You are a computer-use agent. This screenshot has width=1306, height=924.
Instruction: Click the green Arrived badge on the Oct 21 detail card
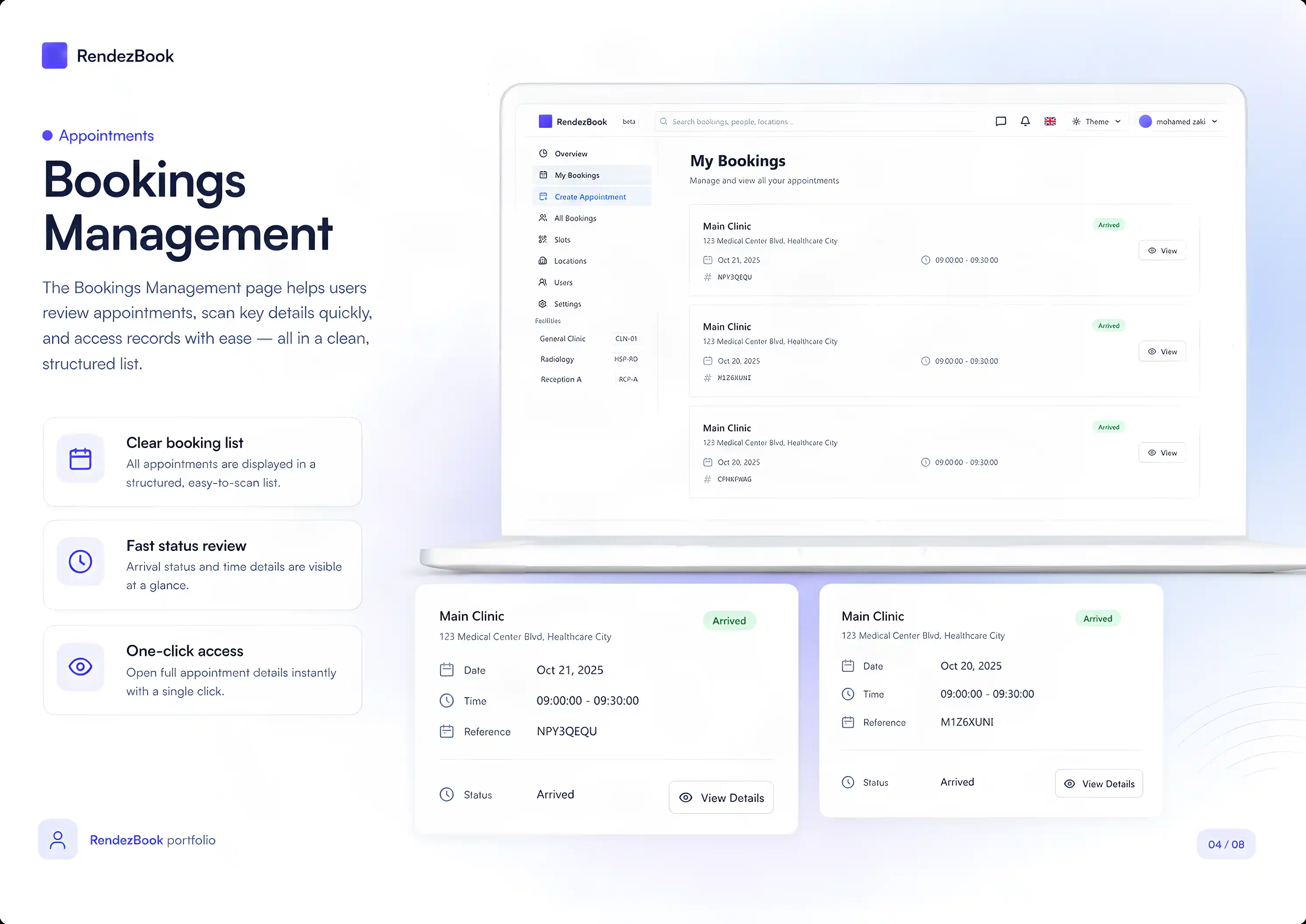(x=729, y=621)
